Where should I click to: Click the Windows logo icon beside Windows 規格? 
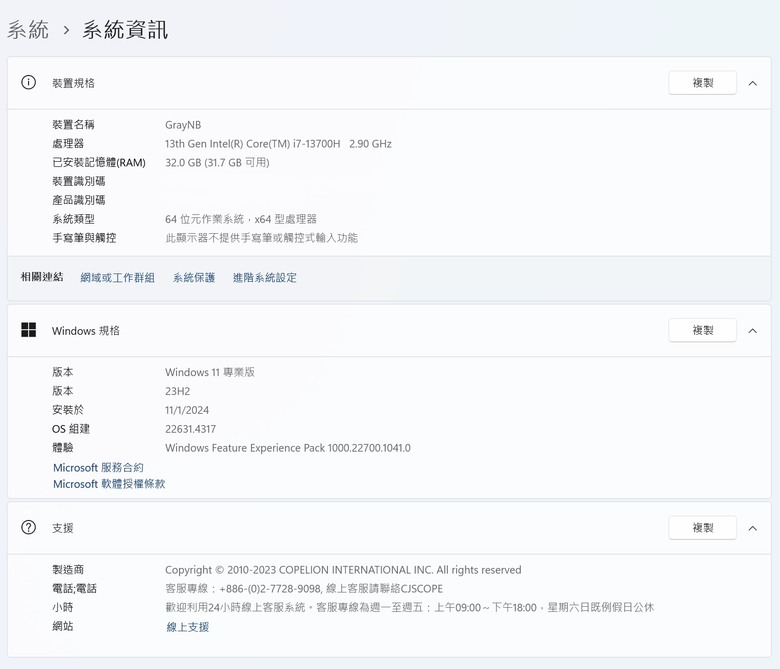point(28,330)
